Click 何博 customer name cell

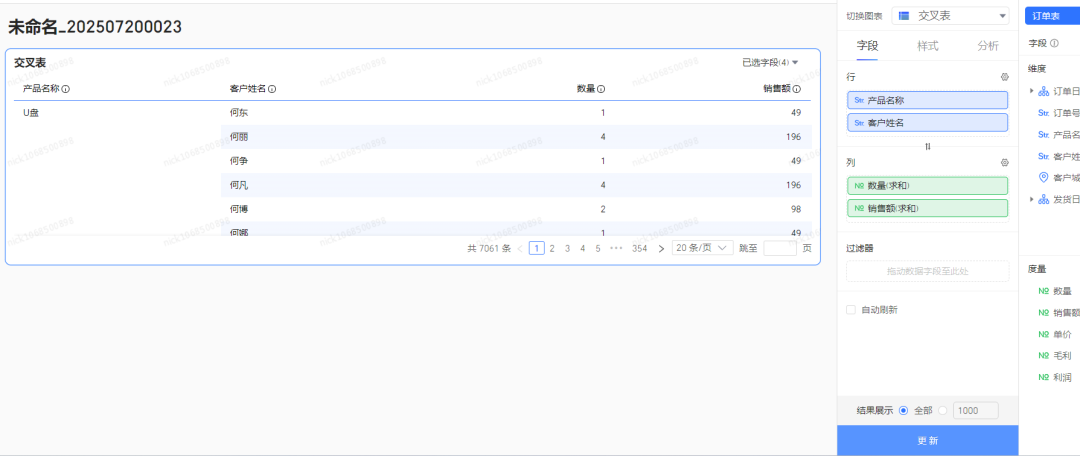point(238,209)
